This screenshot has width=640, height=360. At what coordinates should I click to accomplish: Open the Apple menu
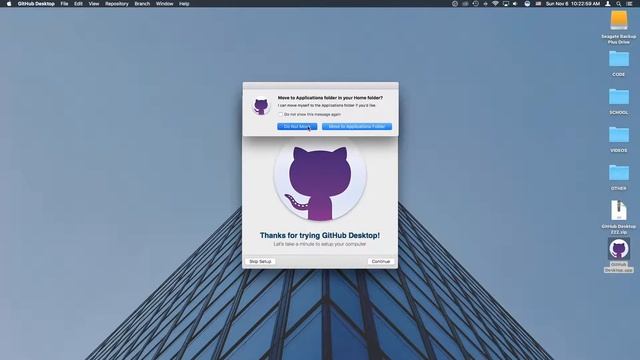tap(9, 4)
